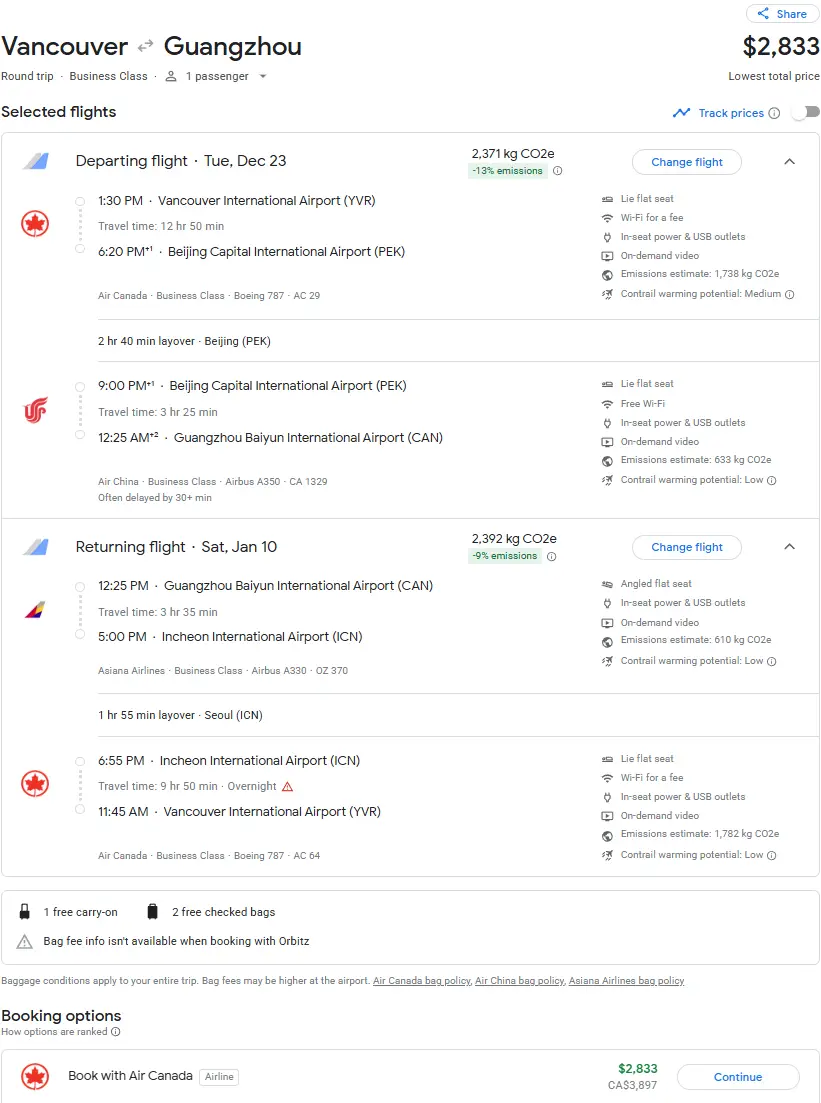
Task: Click the Share button
Action: pos(782,14)
